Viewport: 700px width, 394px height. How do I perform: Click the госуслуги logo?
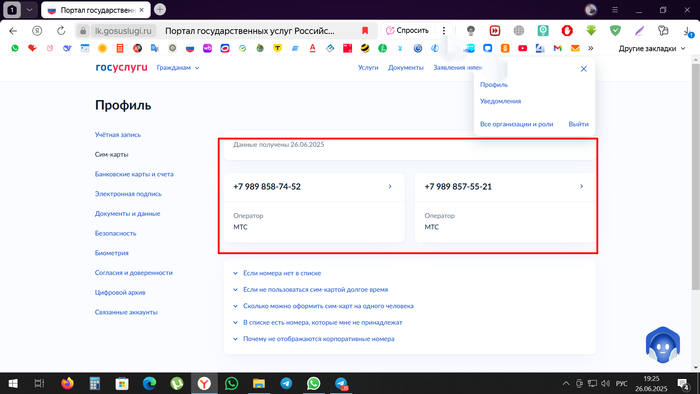(121, 67)
